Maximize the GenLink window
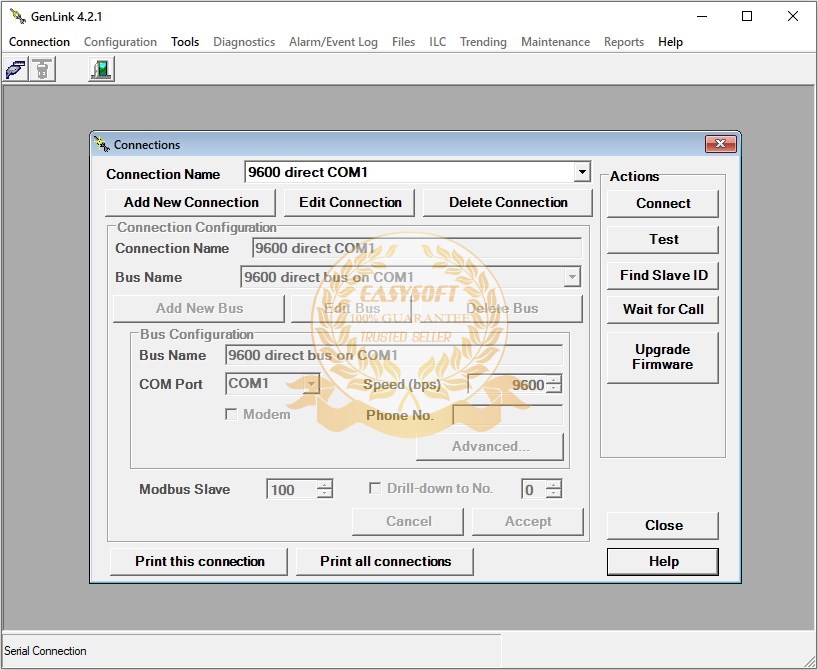The image size is (818, 670). click(747, 16)
